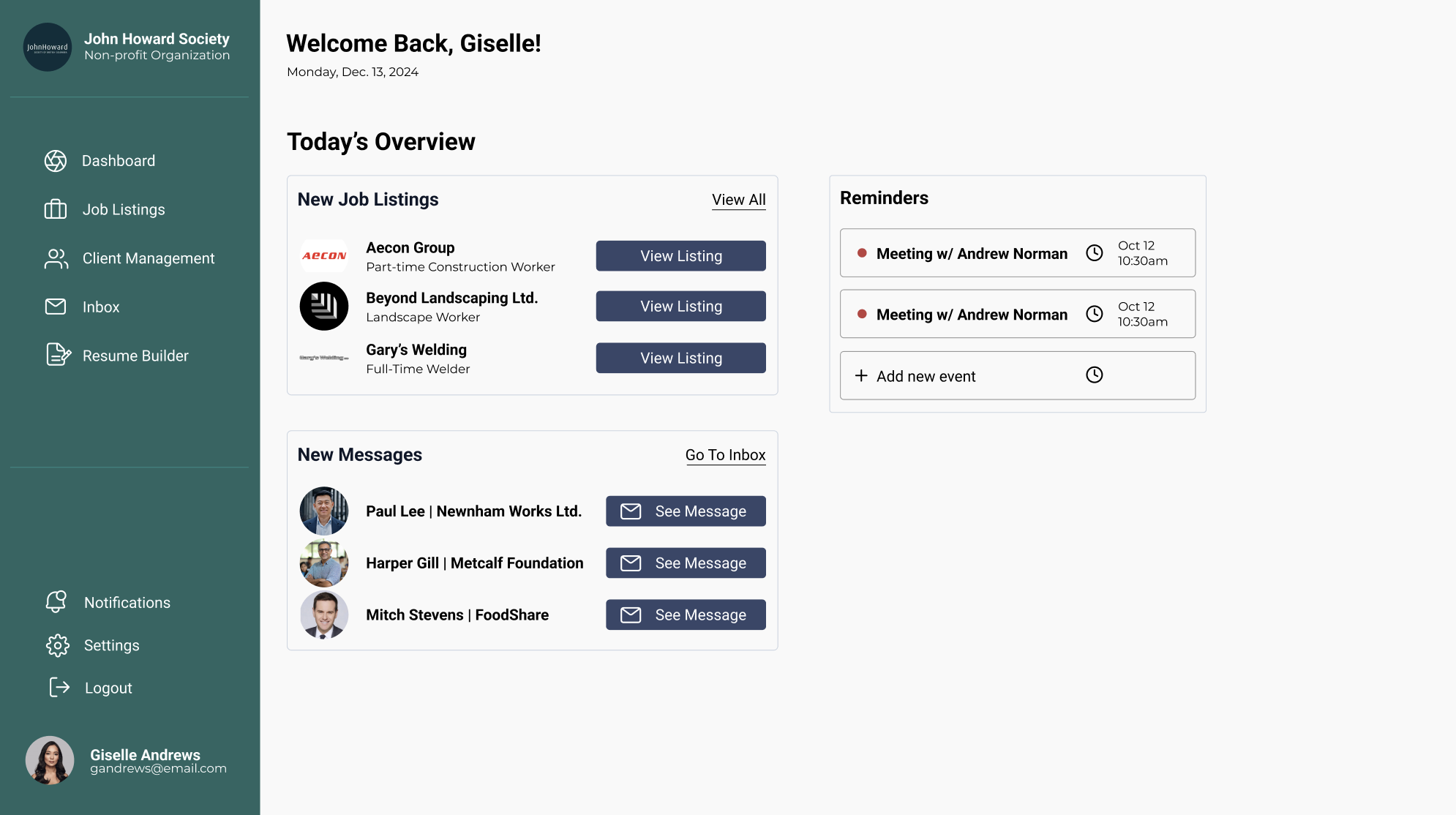This screenshot has width=1456, height=815.
Task: Open the Client Management people icon
Action: (x=56, y=258)
